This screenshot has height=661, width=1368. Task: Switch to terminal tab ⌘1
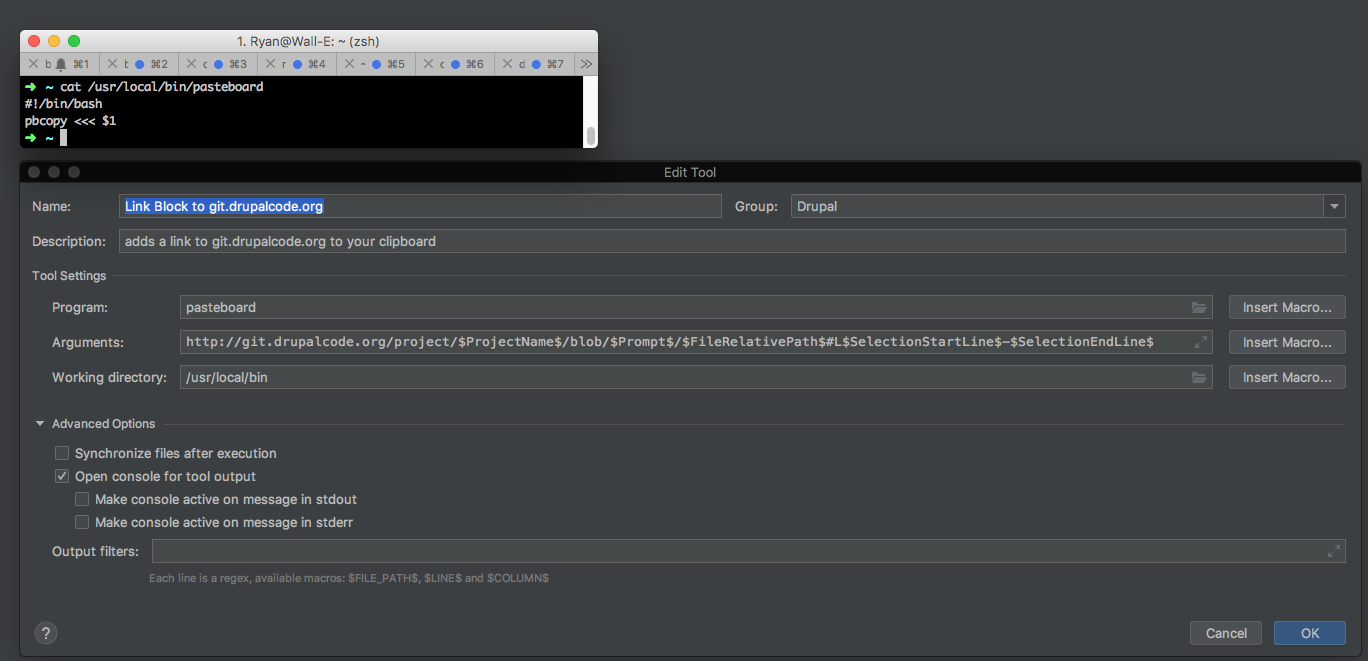(x=59, y=64)
